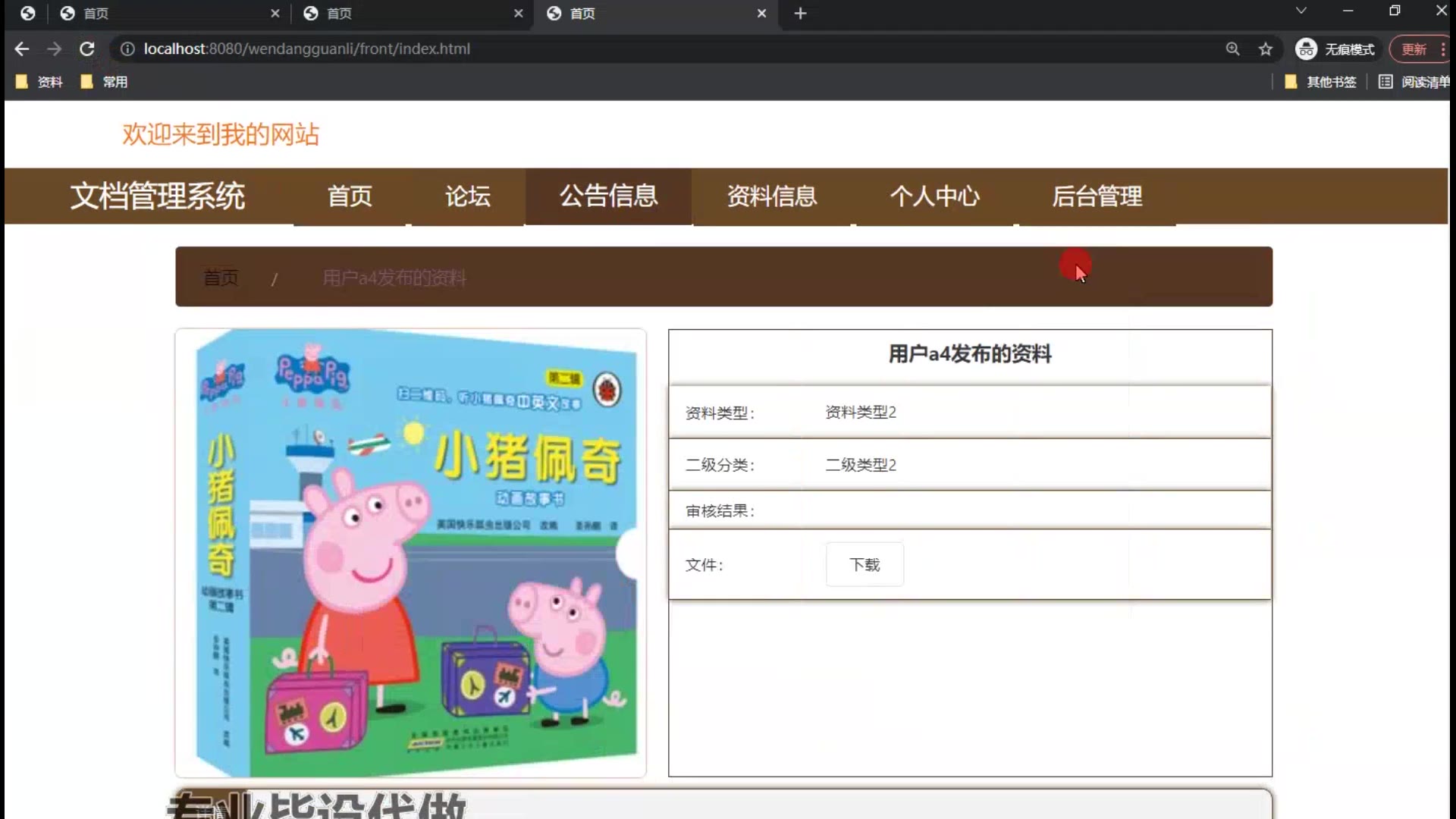Image resolution: width=1456 pixels, height=819 pixels.
Task: Open the 阅读清单 reading list
Action: pyautogui.click(x=1414, y=81)
